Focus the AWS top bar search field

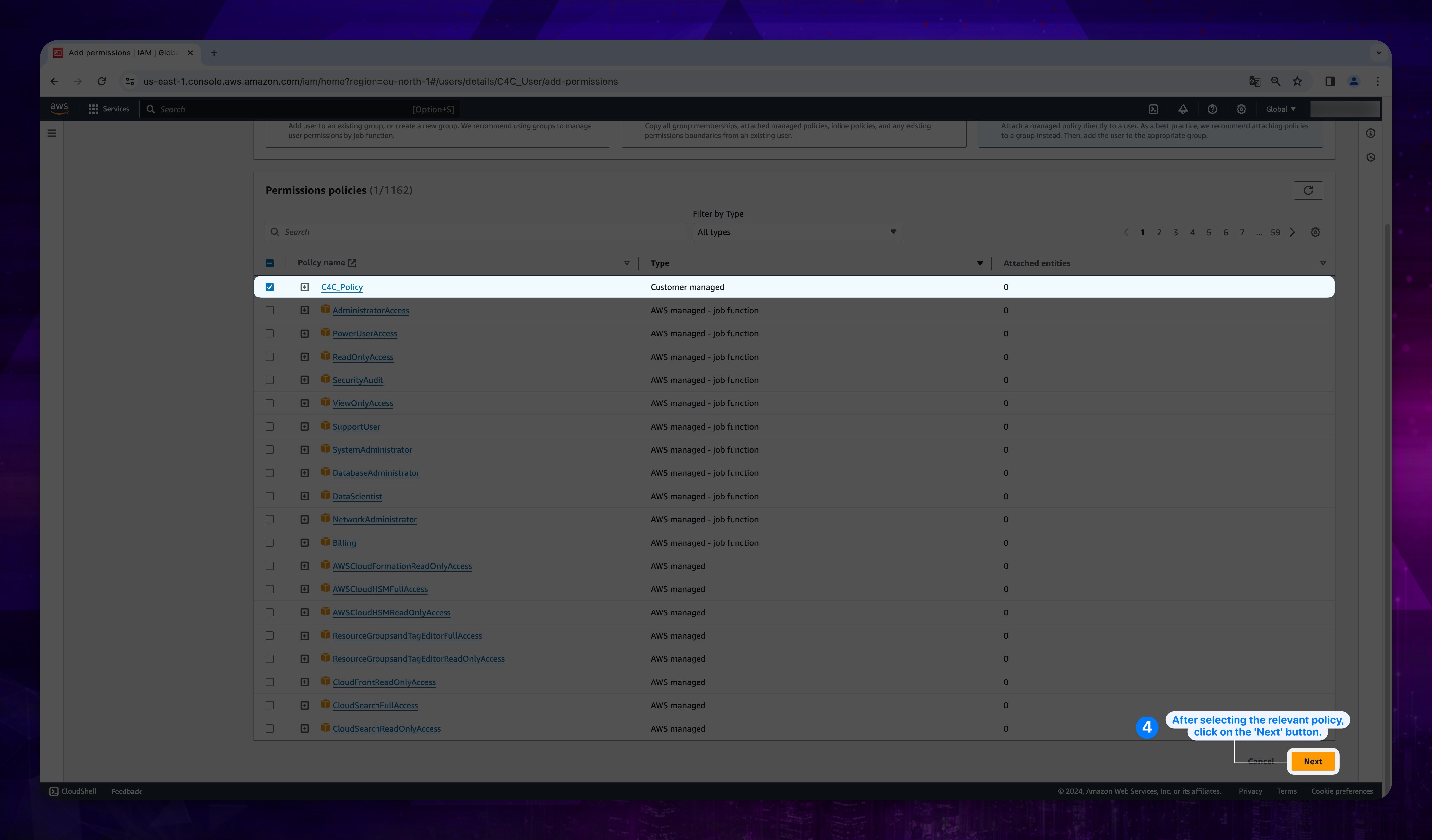point(300,109)
